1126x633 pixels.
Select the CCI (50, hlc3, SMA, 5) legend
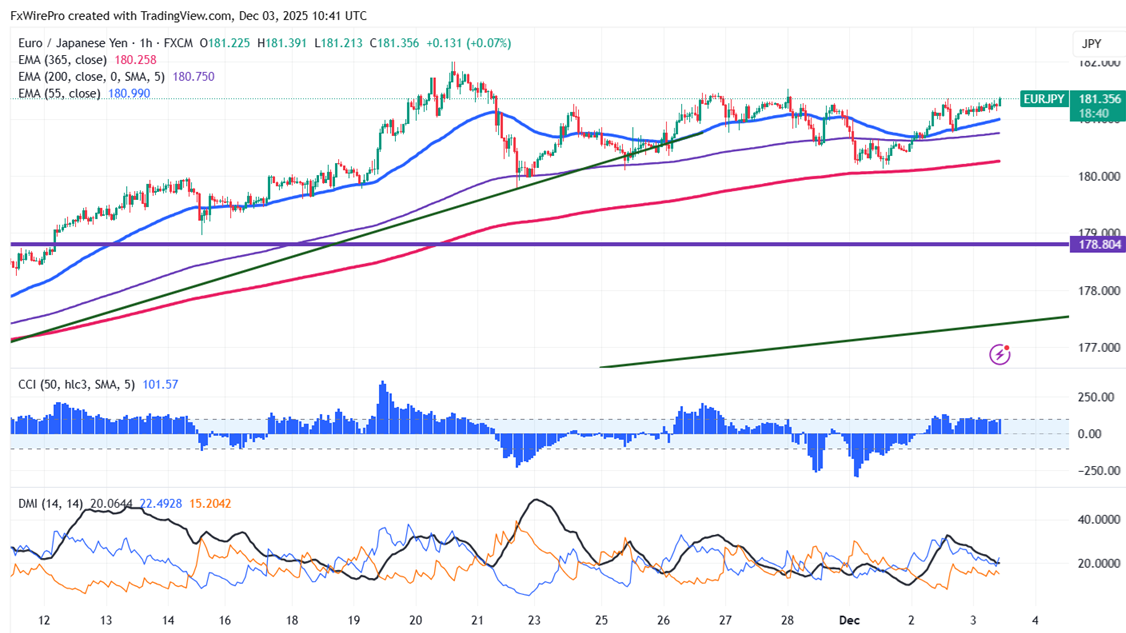pyautogui.click(x=76, y=384)
